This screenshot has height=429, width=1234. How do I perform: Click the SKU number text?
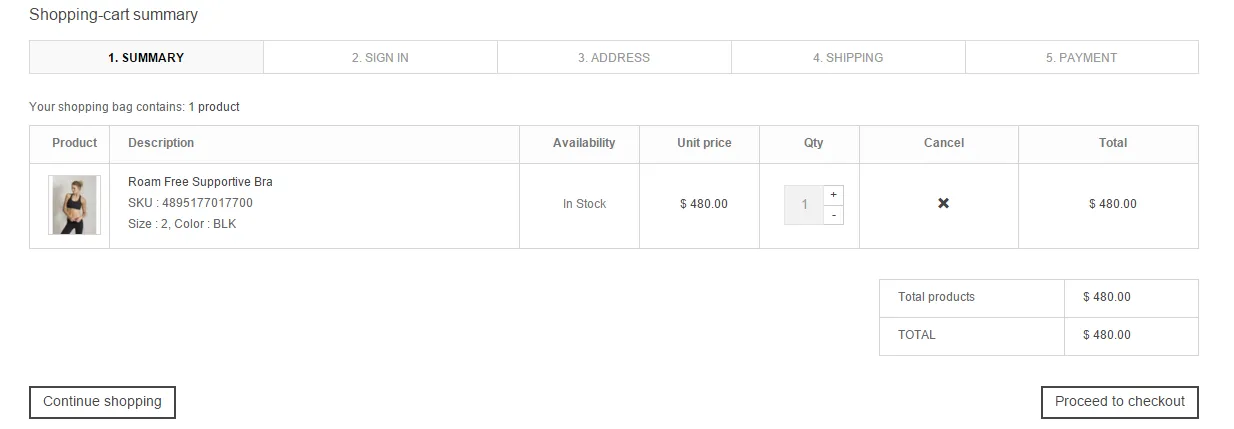point(190,203)
